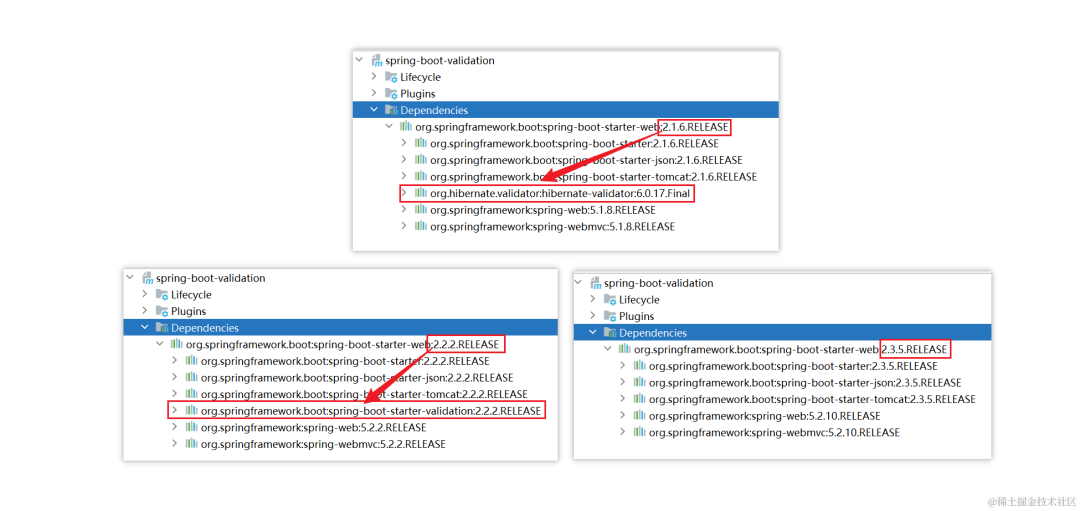Expand the spring-boot-starter-tomcat:2.1.6.RELEASE node
The width and height of the screenshot is (1080, 511).
pos(404,176)
